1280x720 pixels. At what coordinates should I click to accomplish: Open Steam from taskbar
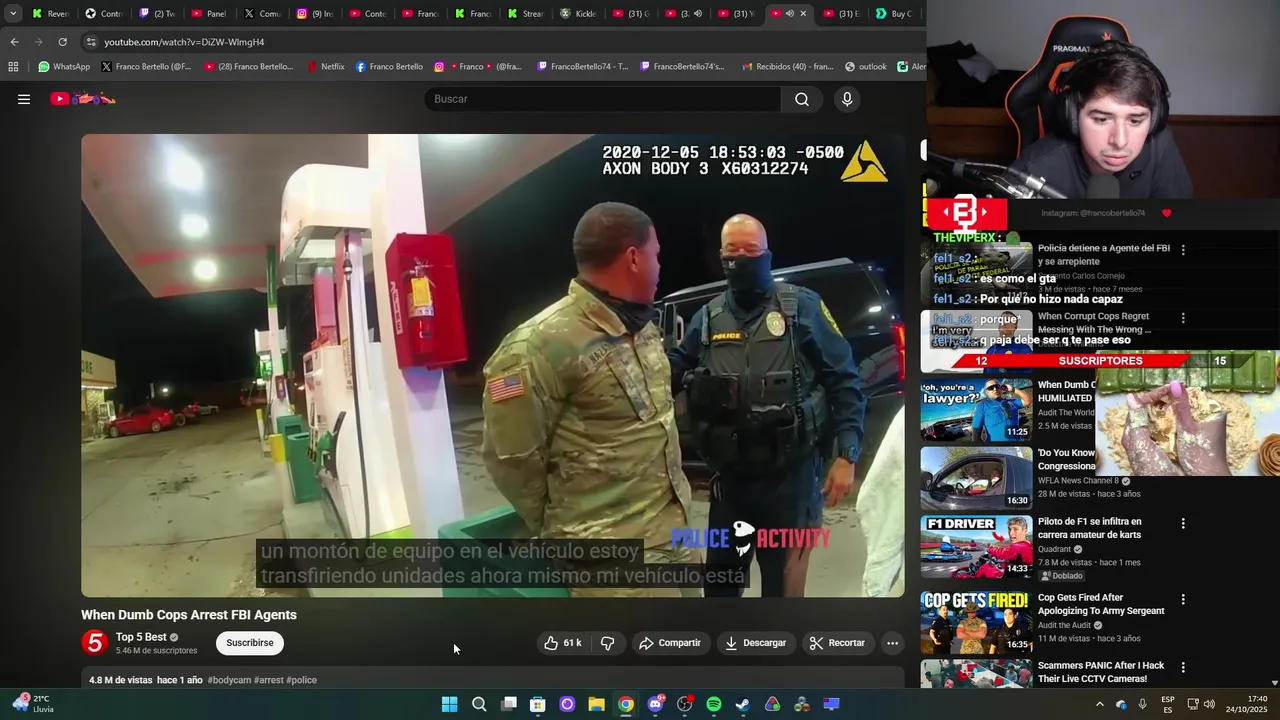coord(743,704)
